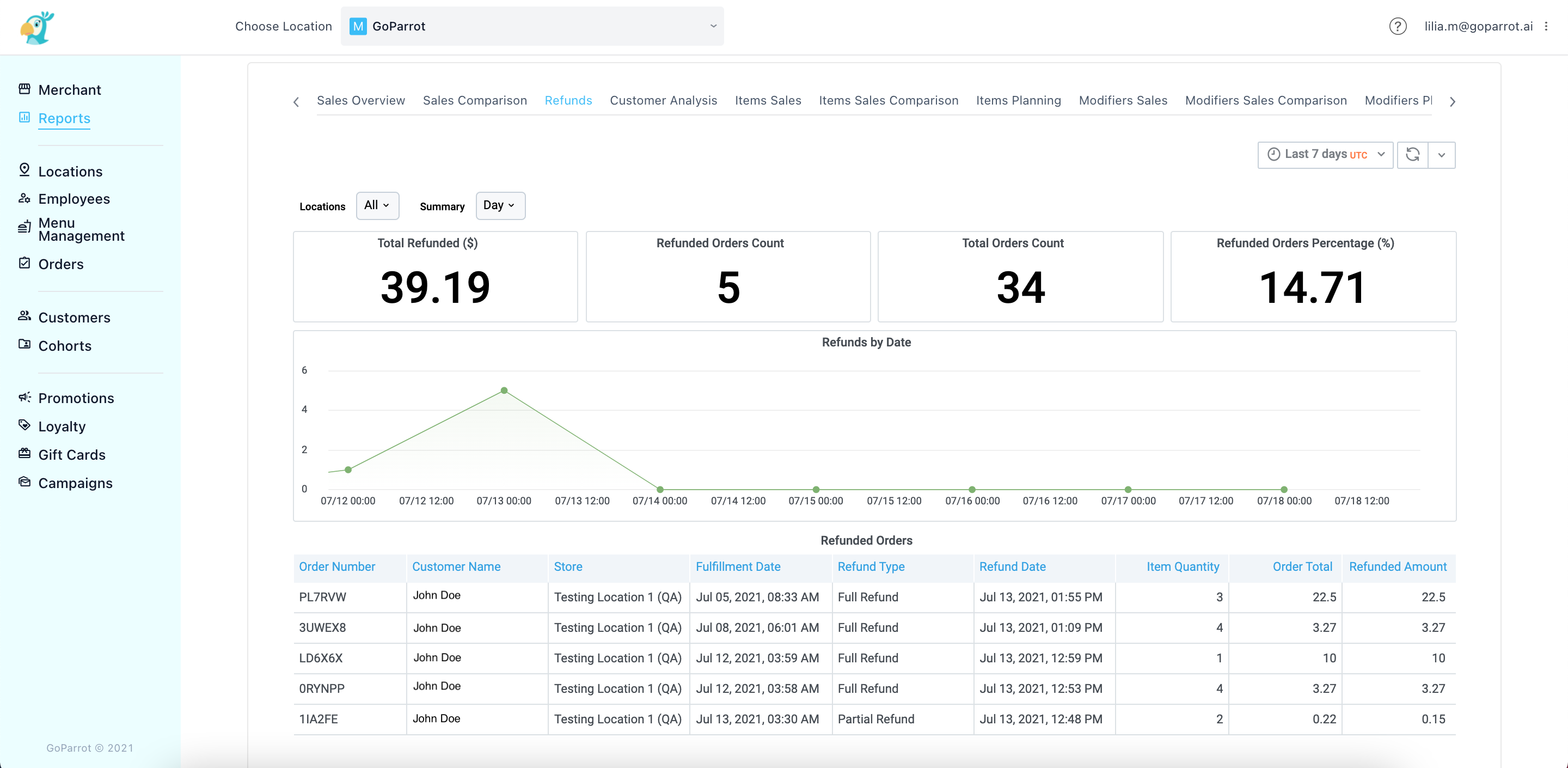Open the Reports sidebar link
This screenshot has width=1568, height=768.
coord(64,118)
